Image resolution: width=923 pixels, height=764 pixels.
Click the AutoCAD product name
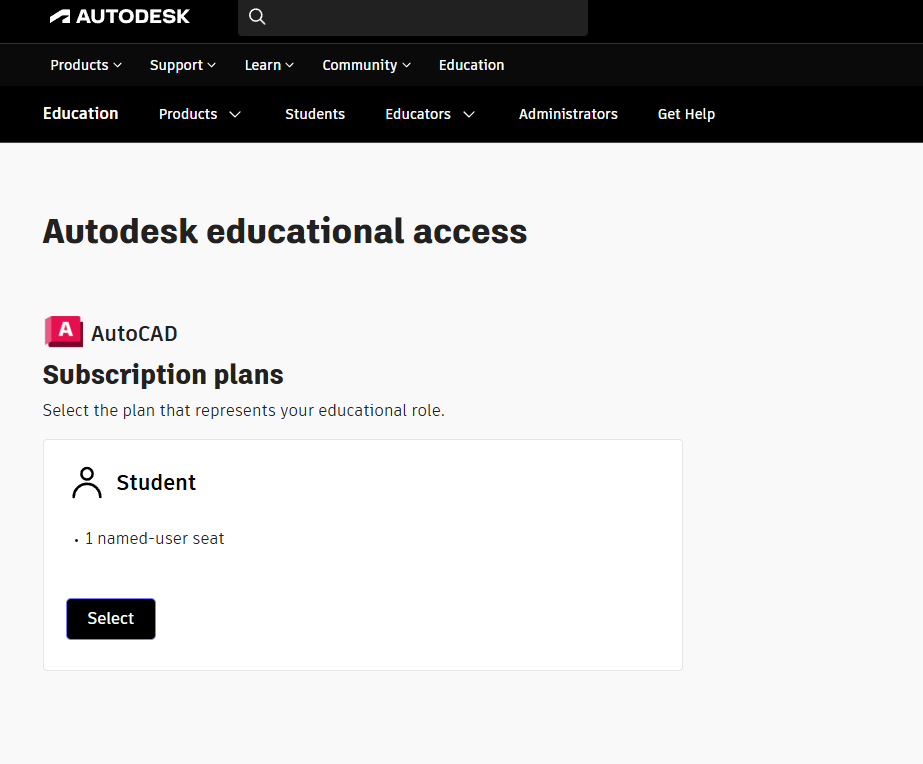click(x=134, y=334)
